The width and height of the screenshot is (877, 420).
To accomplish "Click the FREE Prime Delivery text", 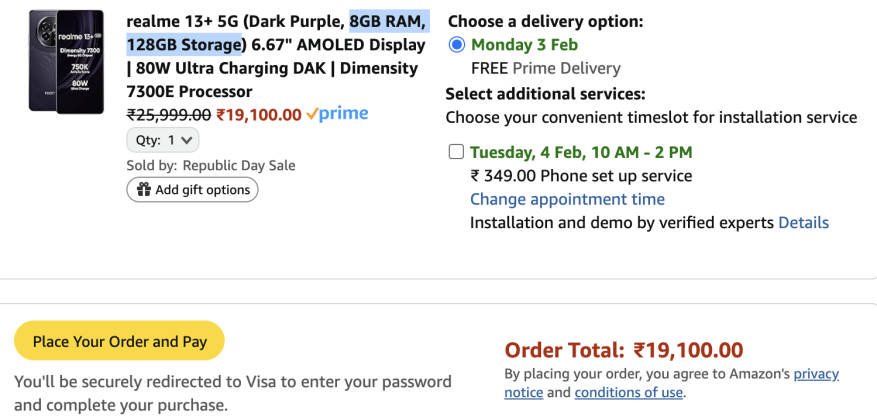I will (545, 68).
